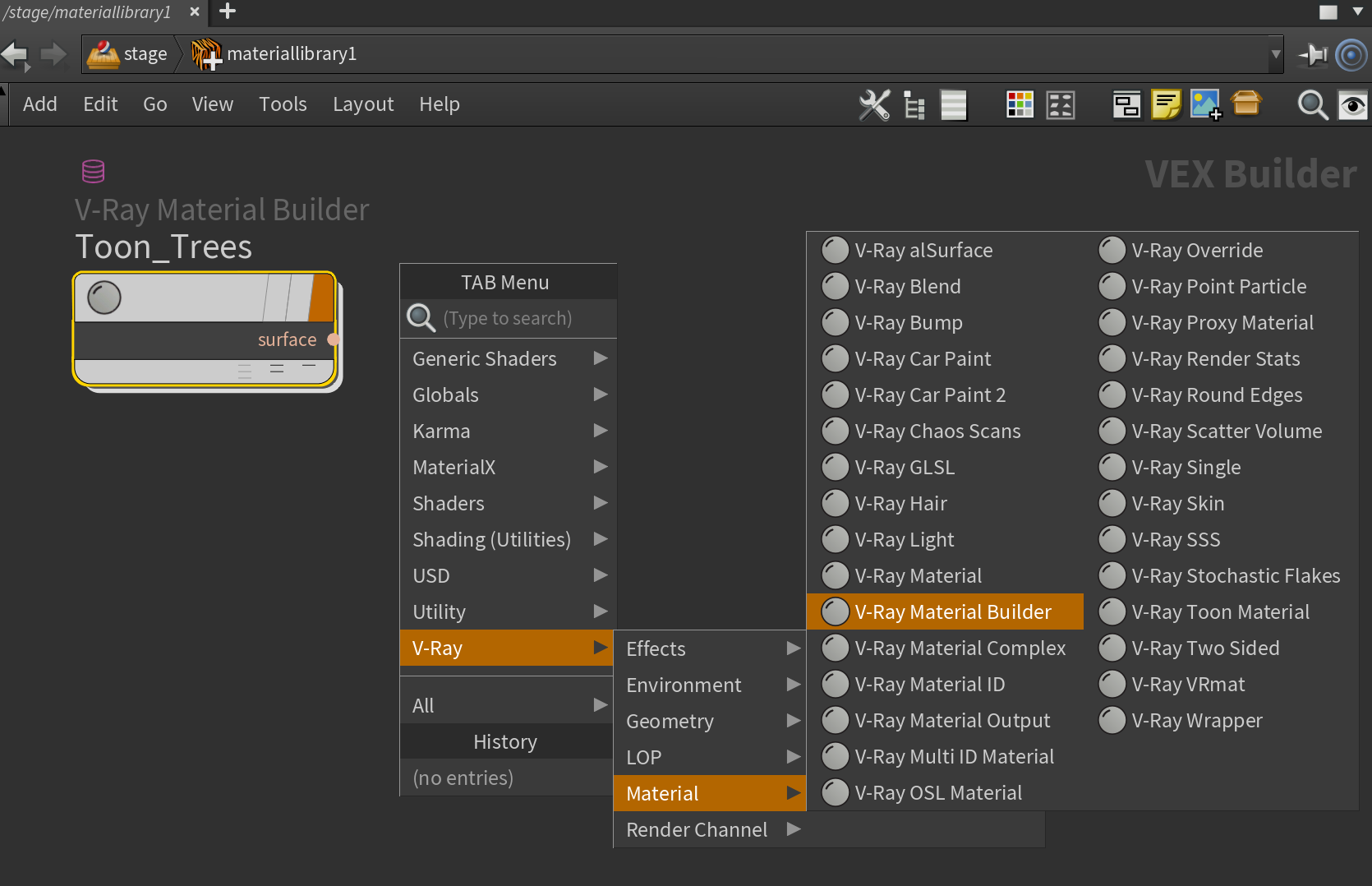This screenshot has height=886, width=1372.
Task: Create a V-Ray Toon Material node
Action: [1222, 611]
